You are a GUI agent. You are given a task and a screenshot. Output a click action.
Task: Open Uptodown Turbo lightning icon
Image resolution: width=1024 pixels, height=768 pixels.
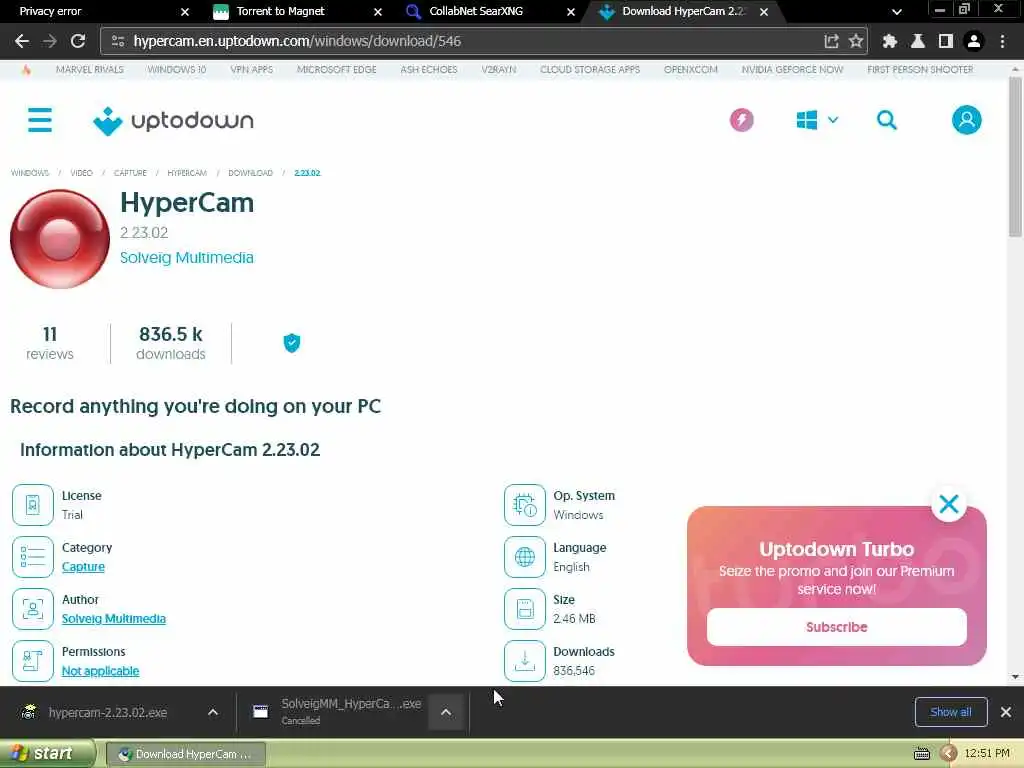coord(741,120)
